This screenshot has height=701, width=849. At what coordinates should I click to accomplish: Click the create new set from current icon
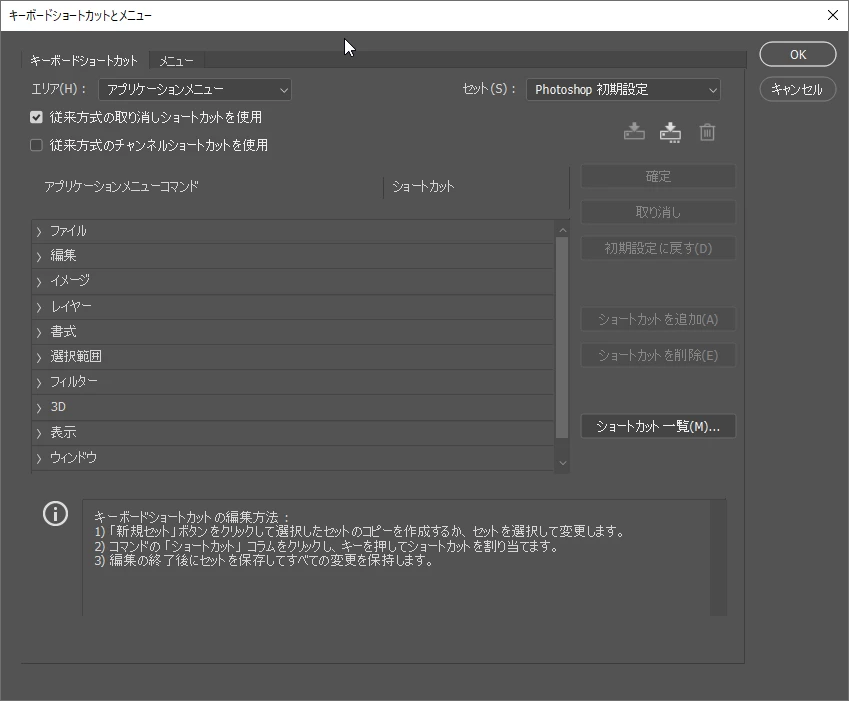(x=670, y=132)
